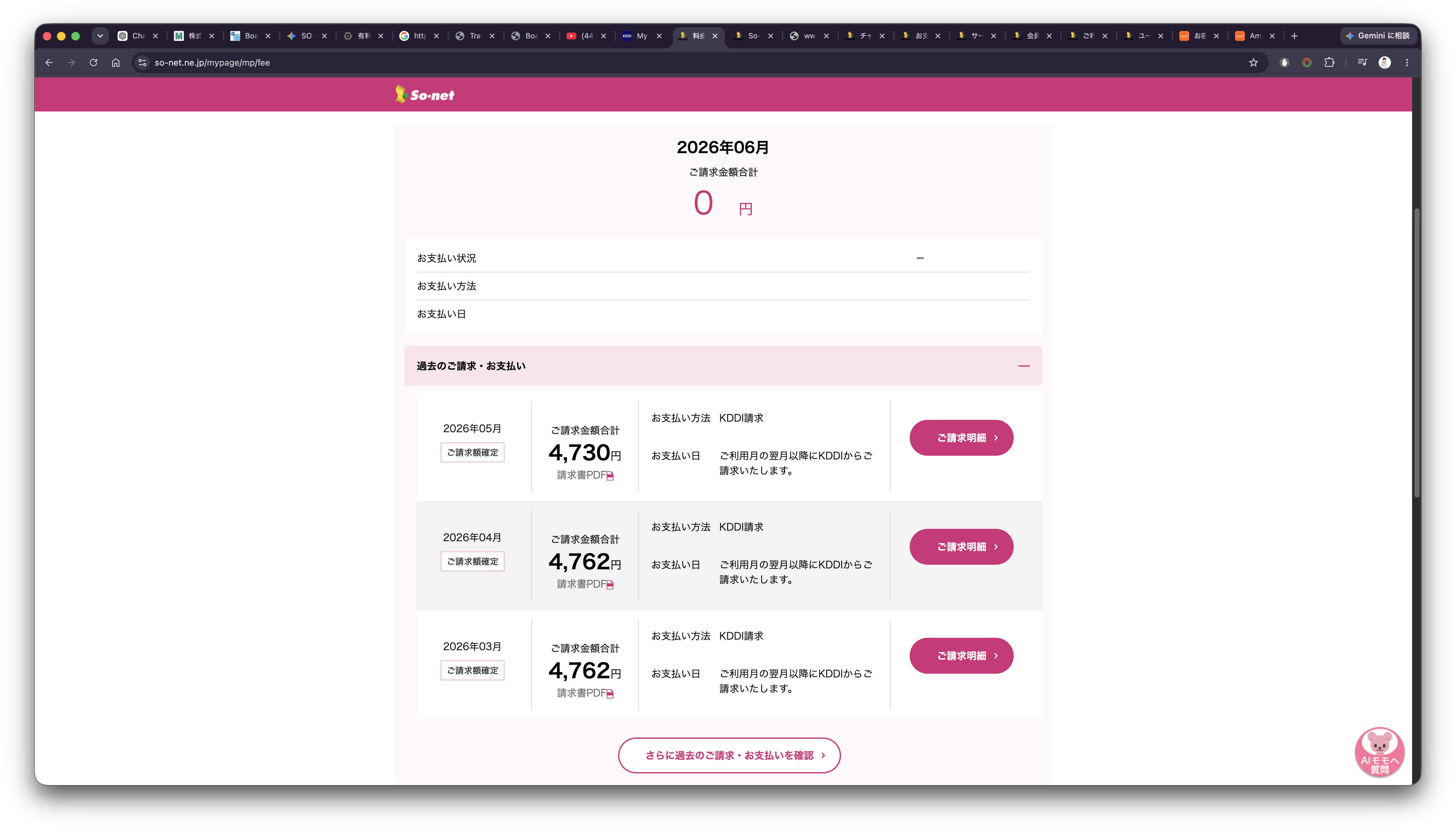Open ご請求明細 for 2026年05月

point(961,438)
